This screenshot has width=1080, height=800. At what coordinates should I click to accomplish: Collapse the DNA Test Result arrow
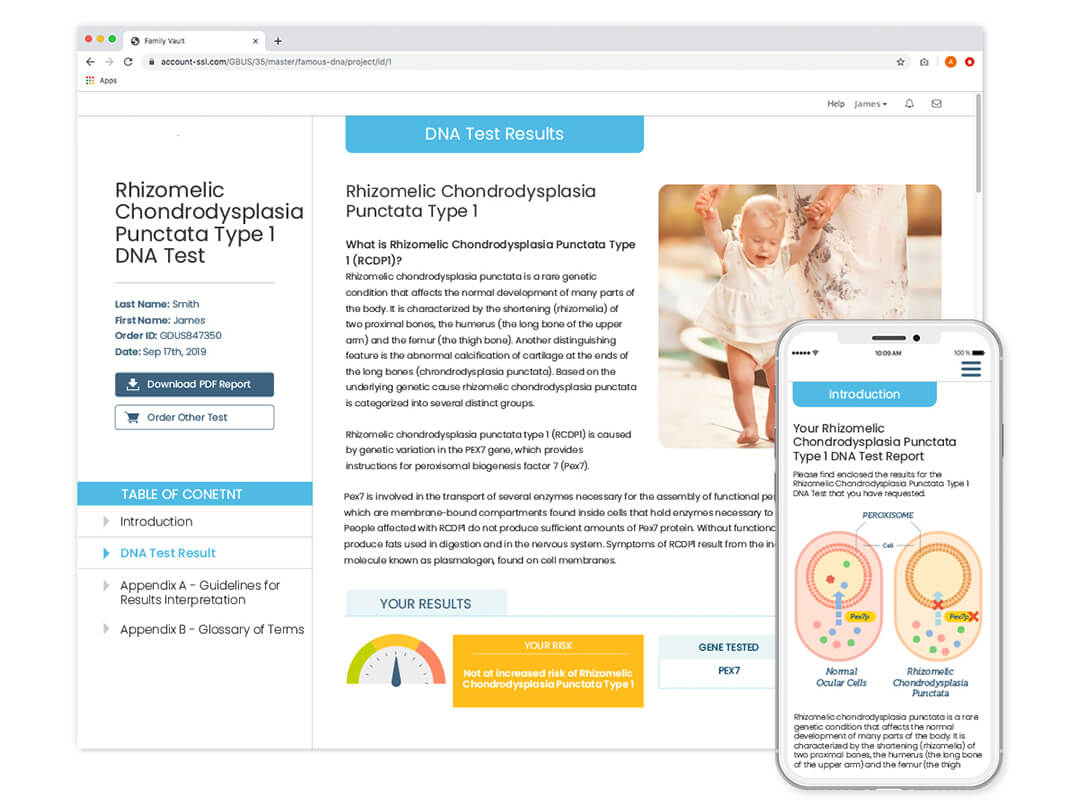105,553
